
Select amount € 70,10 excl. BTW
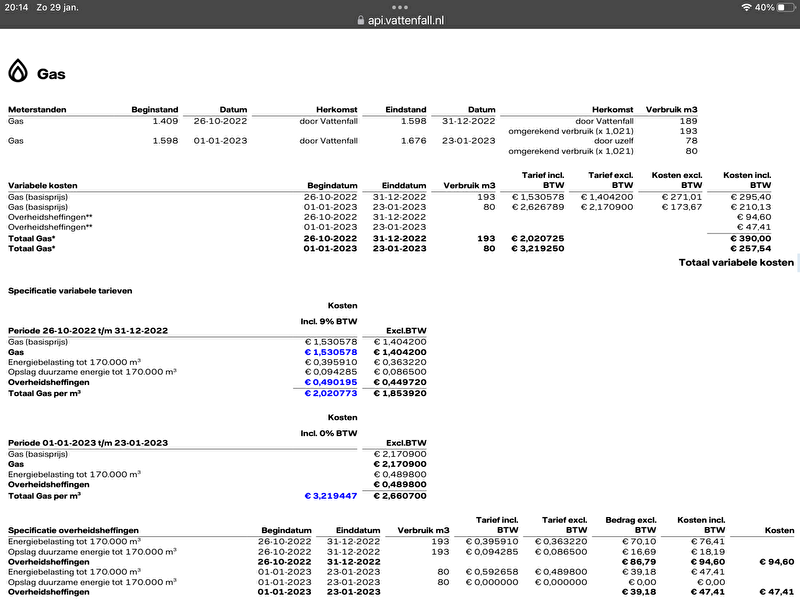639,541
